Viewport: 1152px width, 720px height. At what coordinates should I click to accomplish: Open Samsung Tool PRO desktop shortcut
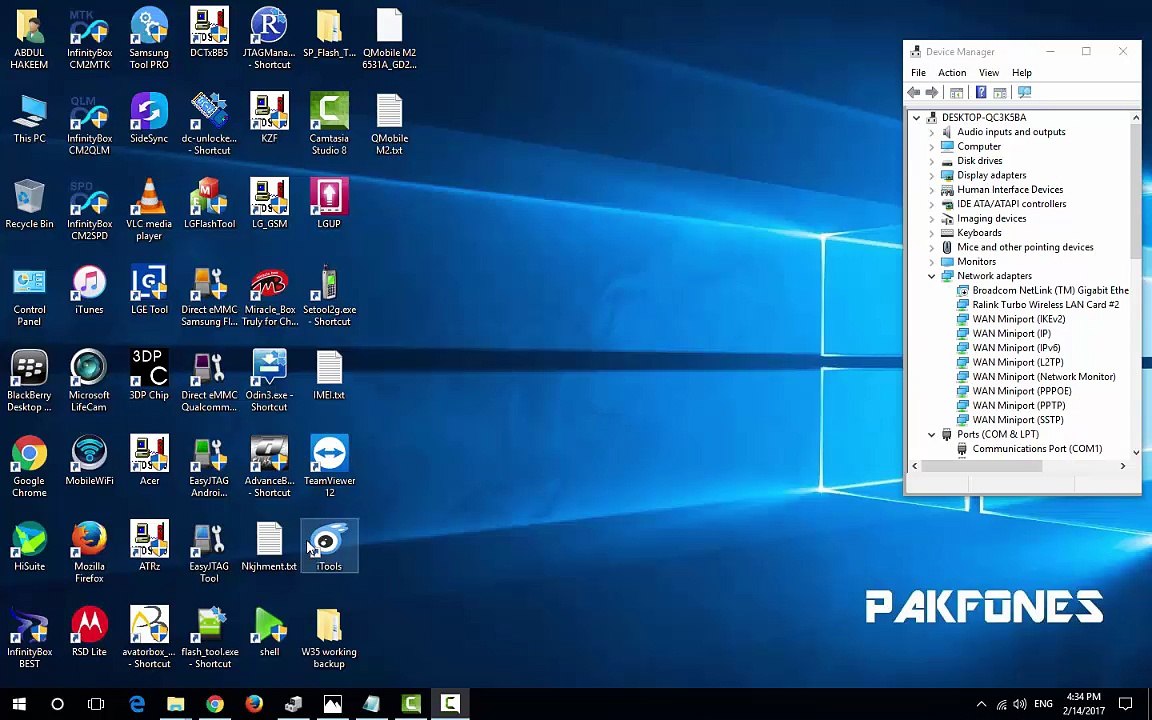point(149,37)
